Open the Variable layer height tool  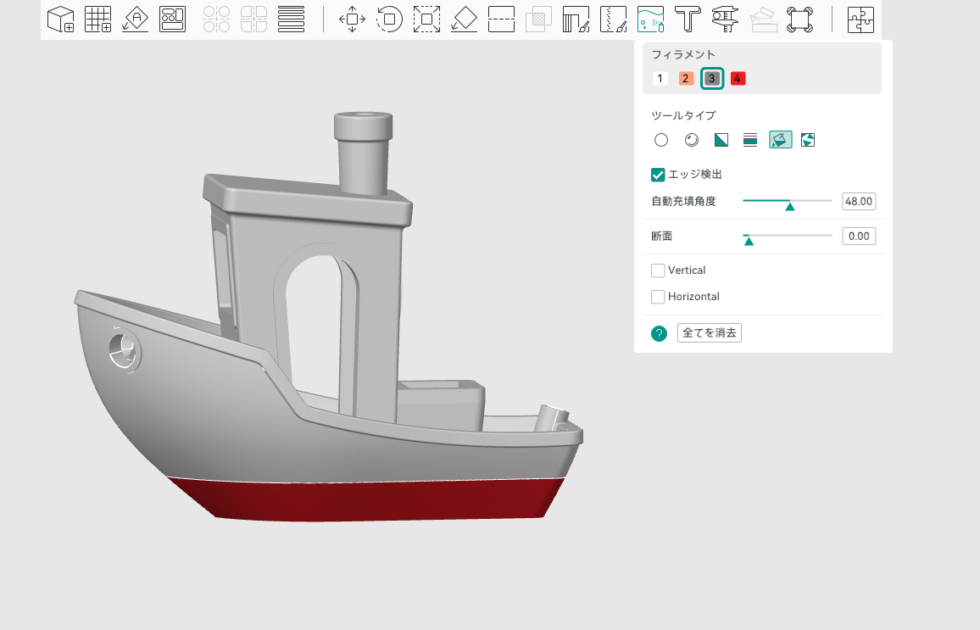pyautogui.click(x=291, y=19)
